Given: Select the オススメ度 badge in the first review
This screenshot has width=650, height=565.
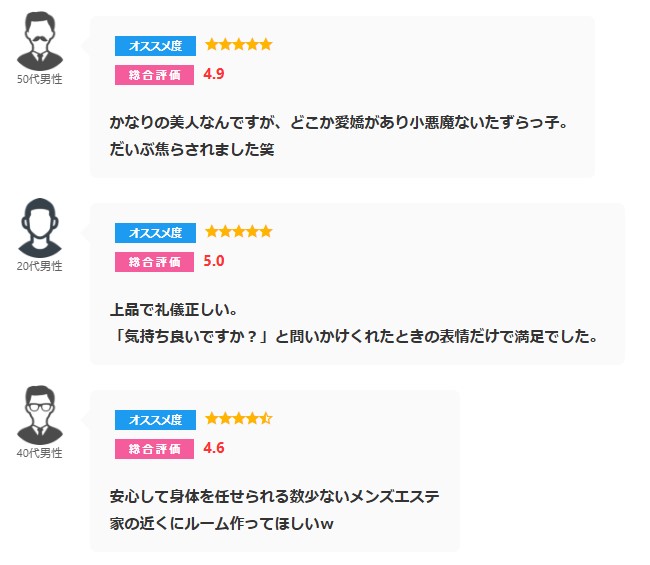Looking at the screenshot, I should coord(155,46).
